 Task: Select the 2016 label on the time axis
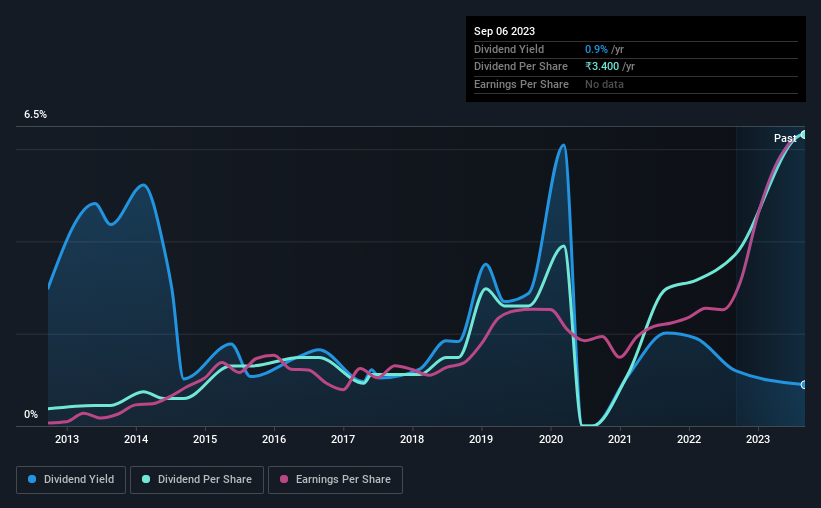point(274,439)
